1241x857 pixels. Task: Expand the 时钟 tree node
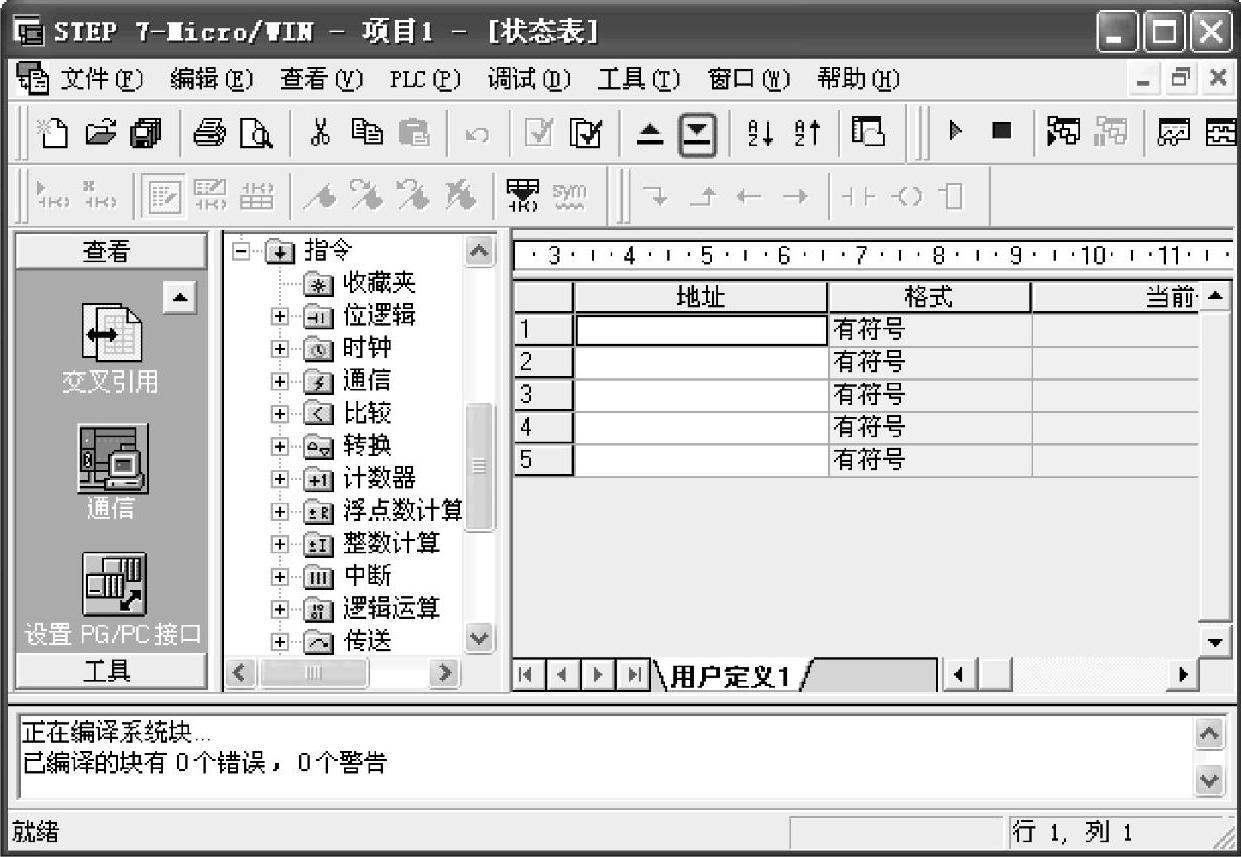(280, 349)
